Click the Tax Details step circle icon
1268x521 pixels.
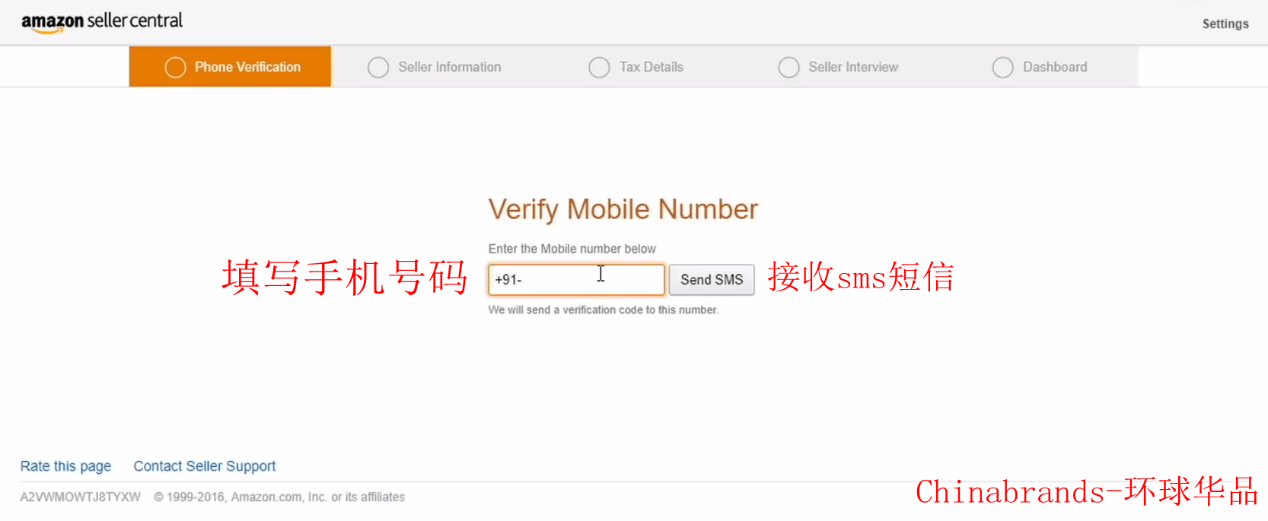click(599, 67)
